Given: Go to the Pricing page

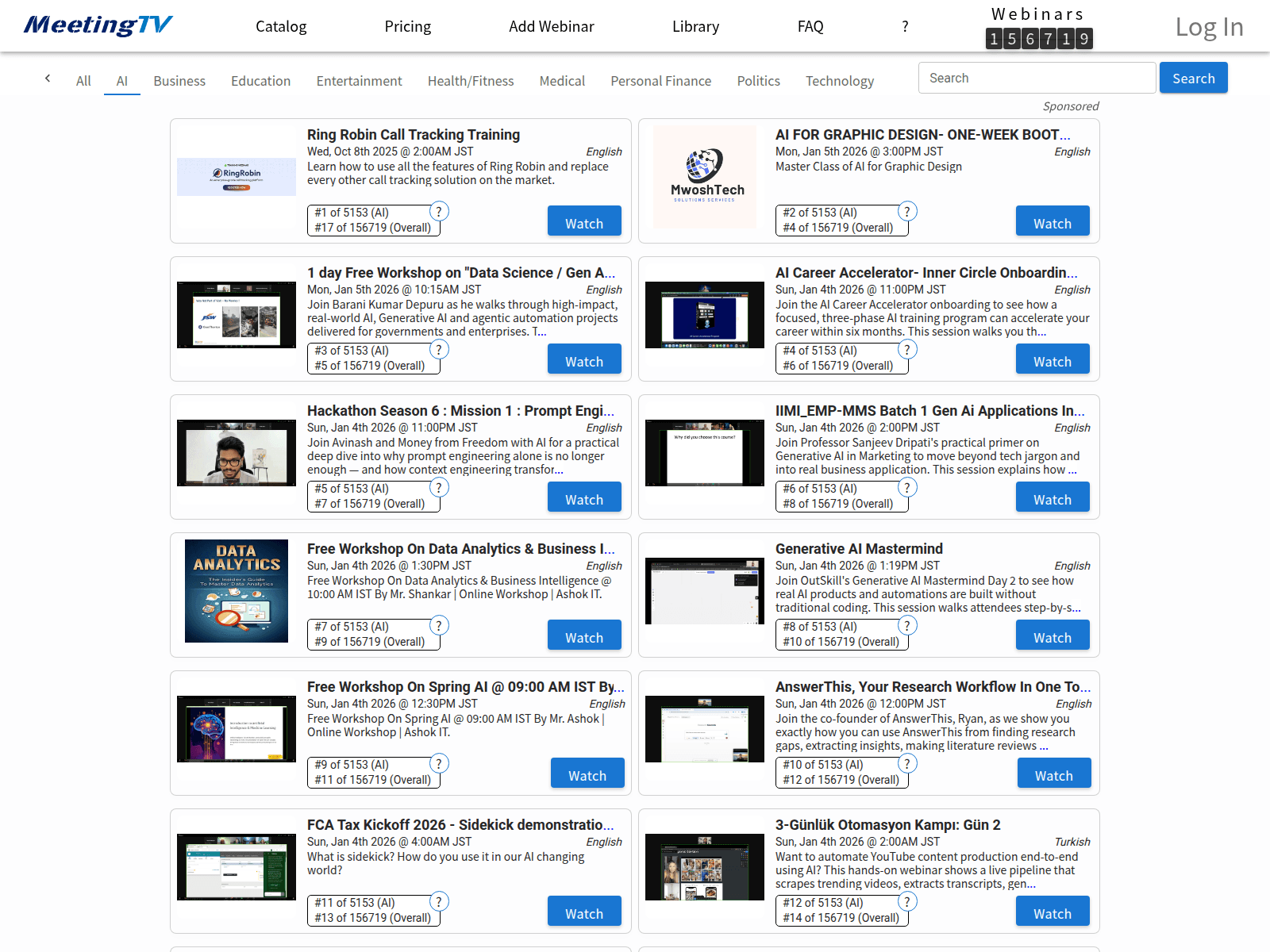Looking at the screenshot, I should 408,26.
